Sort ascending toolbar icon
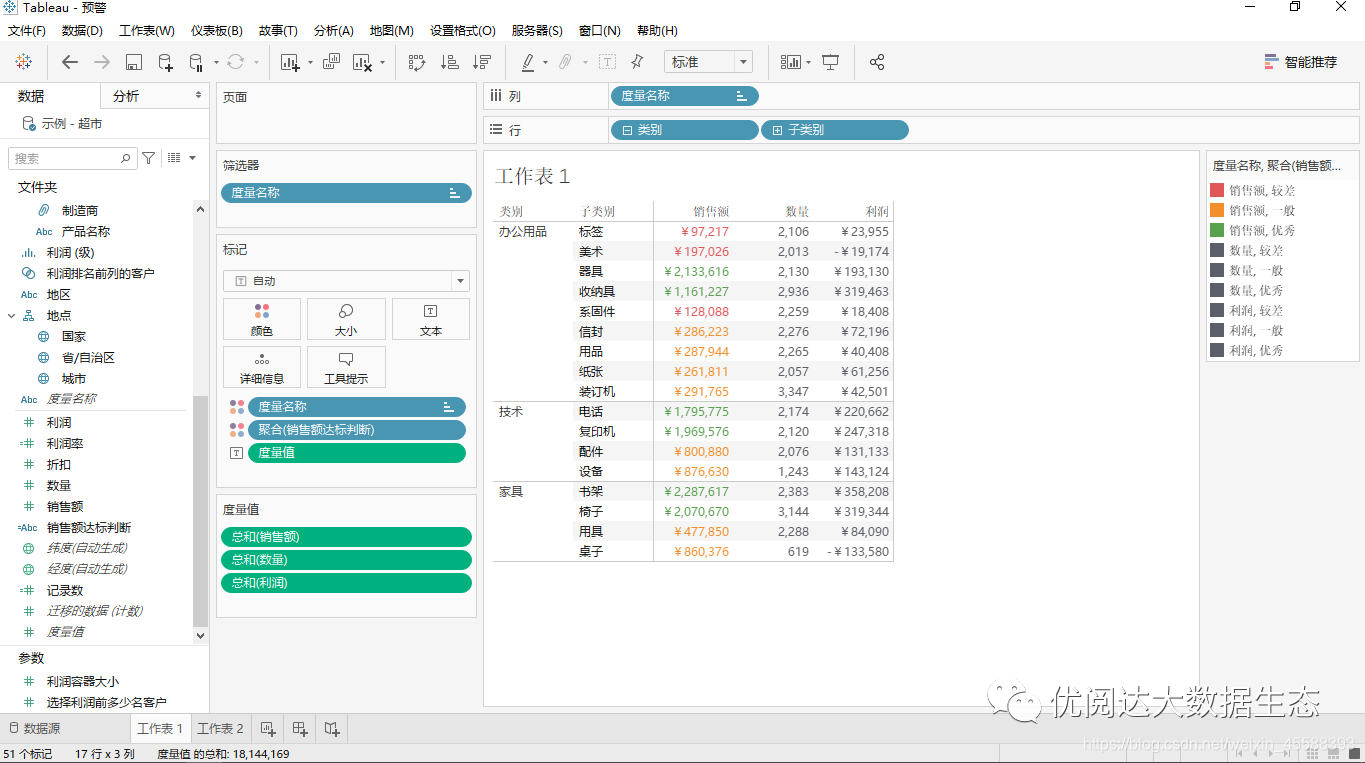1365x763 pixels. click(450, 62)
